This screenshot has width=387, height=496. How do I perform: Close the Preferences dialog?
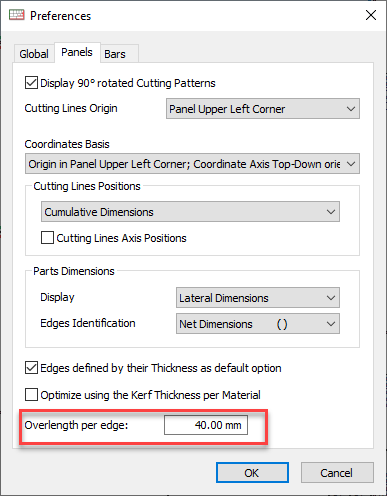(371, 15)
